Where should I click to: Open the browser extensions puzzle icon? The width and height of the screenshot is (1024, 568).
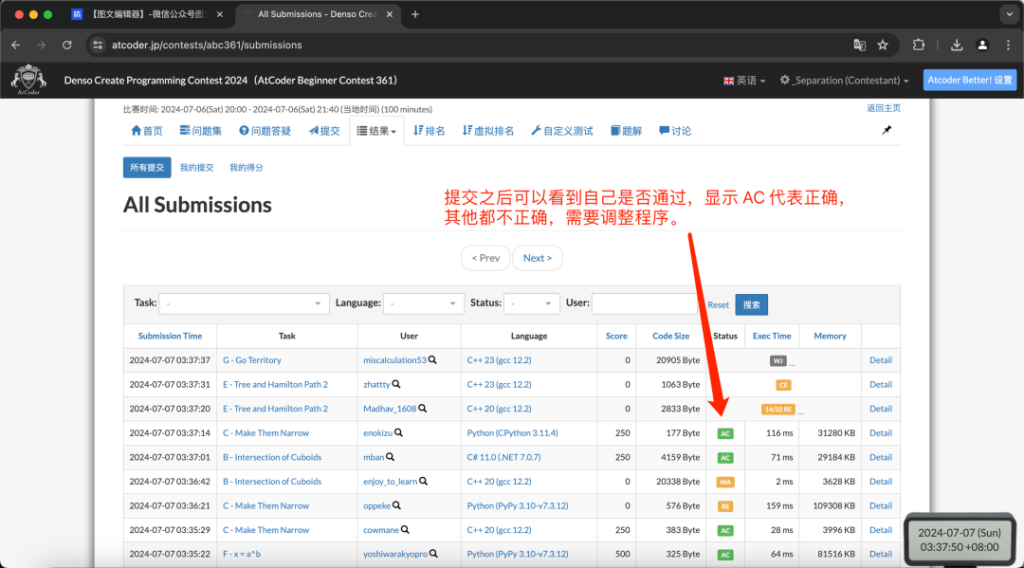pyautogui.click(x=919, y=45)
